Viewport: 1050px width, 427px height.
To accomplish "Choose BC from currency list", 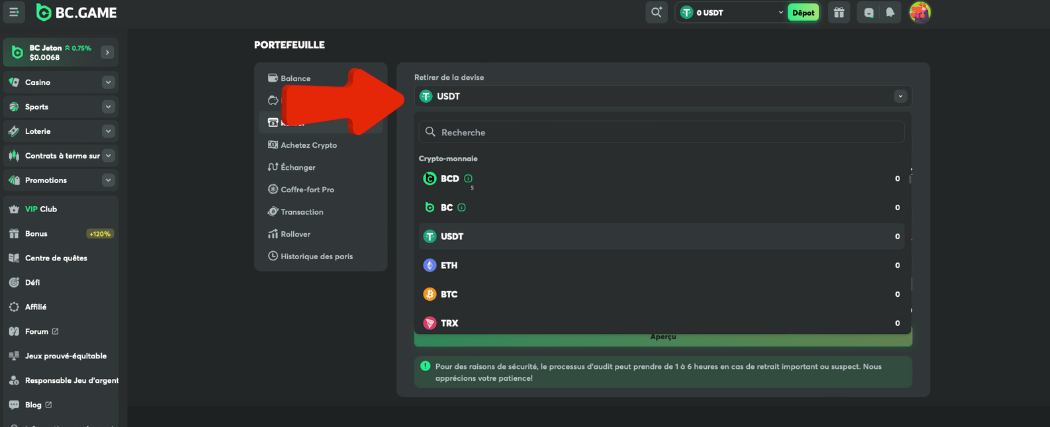I will click(662, 207).
